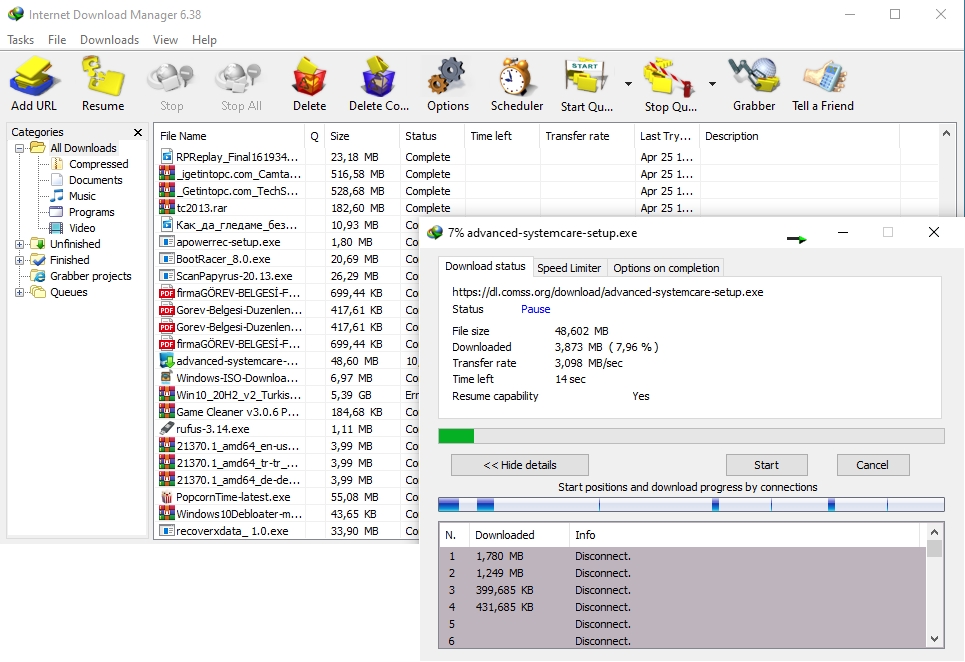Sort list by File Name column
The image size is (965, 662).
tap(229, 136)
